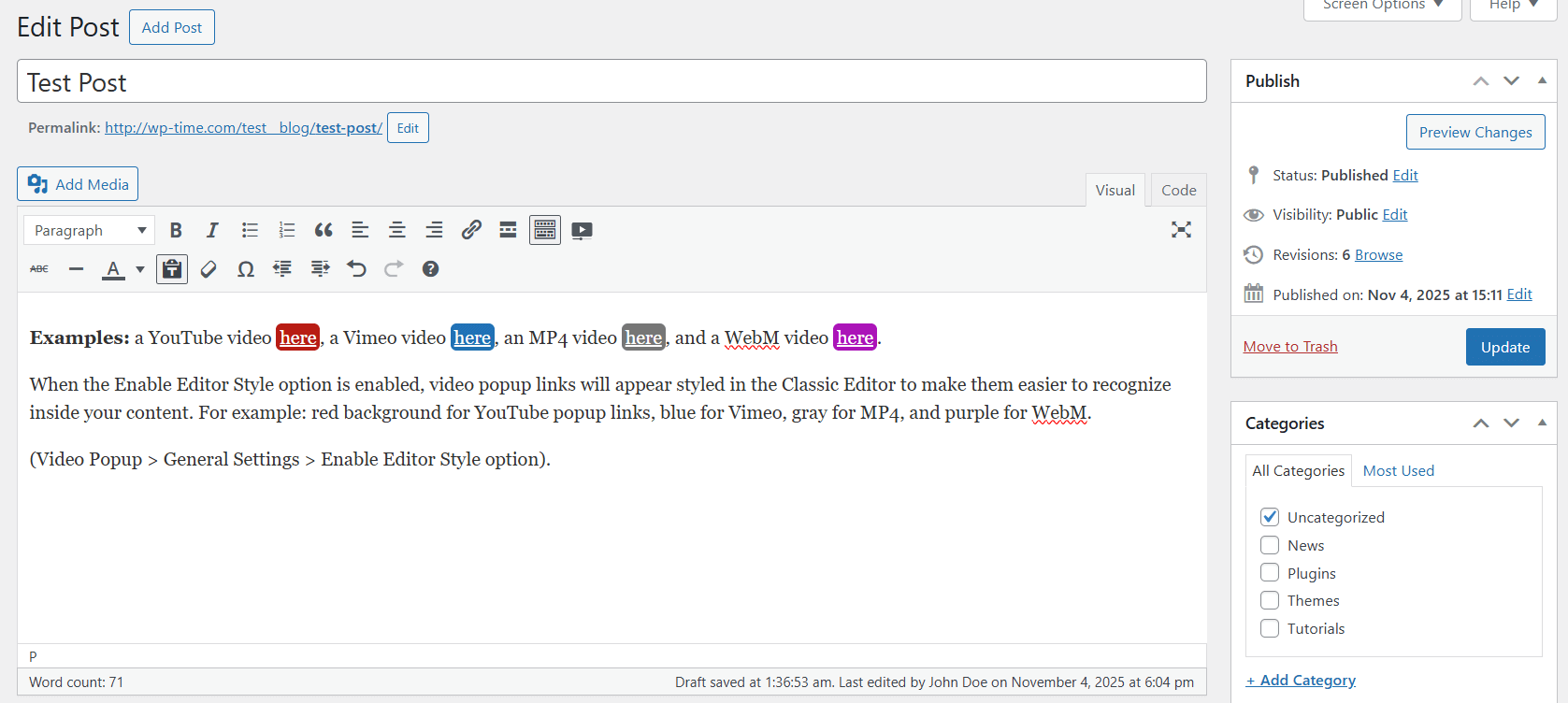Click the video popup toolbar icon
The height and width of the screenshot is (703, 1568).
[582, 230]
